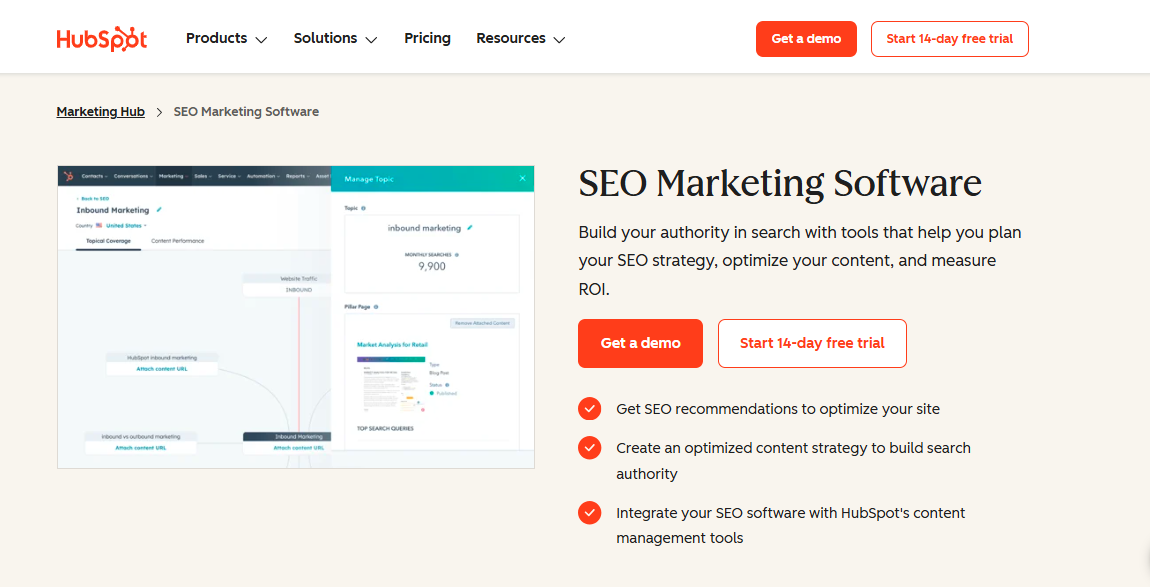Click the checkmark beside content strategy bullet

point(589,447)
